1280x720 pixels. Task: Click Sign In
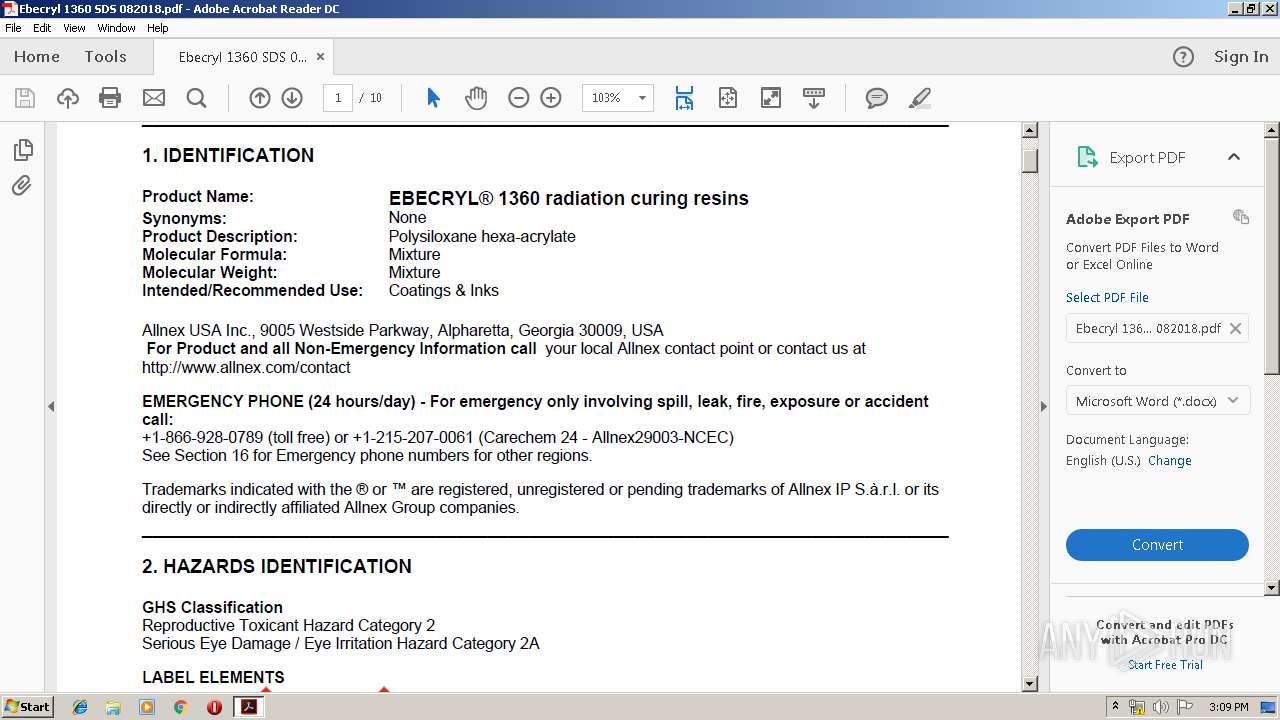(x=1241, y=57)
